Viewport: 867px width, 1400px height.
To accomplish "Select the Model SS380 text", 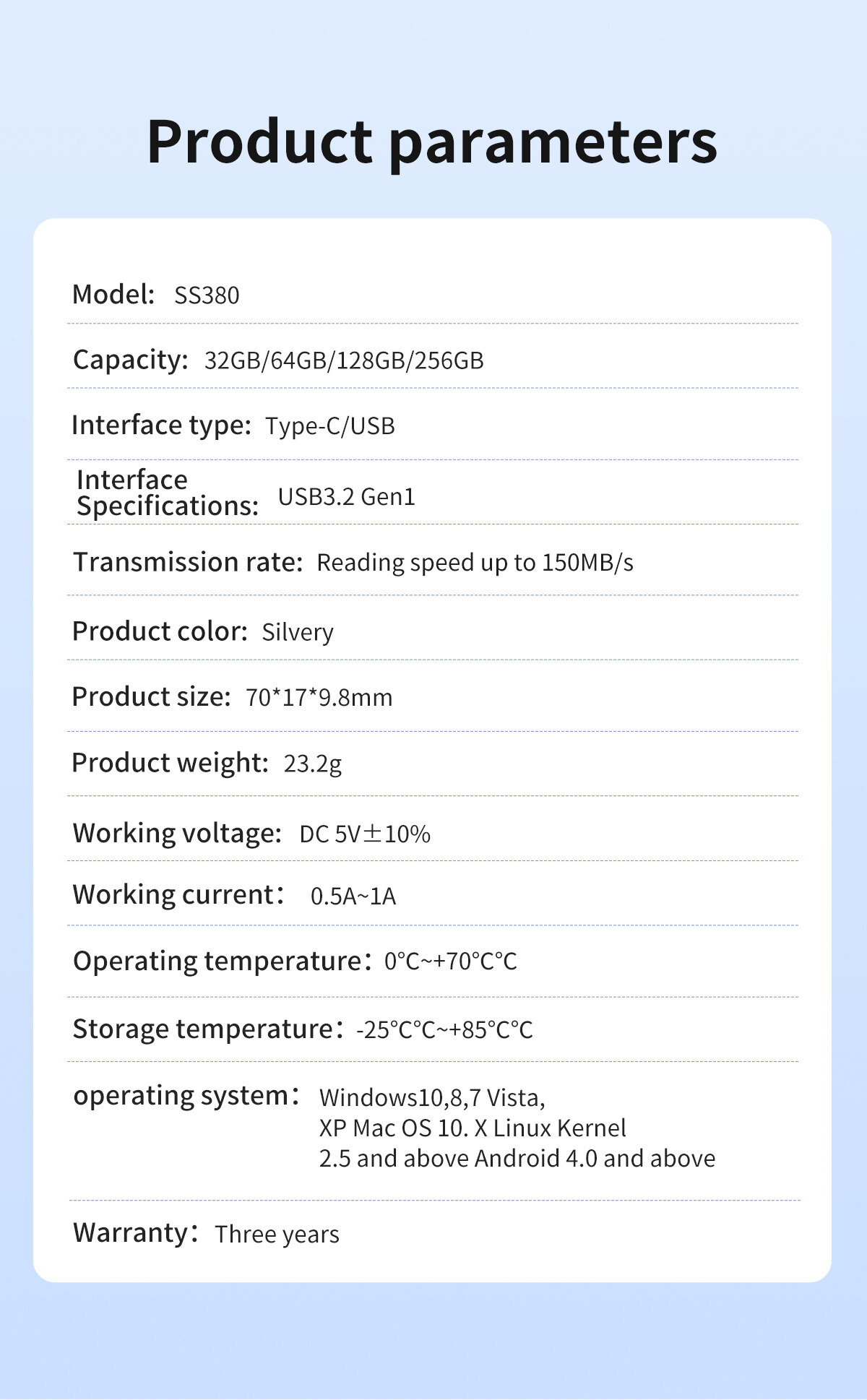I will [x=207, y=295].
